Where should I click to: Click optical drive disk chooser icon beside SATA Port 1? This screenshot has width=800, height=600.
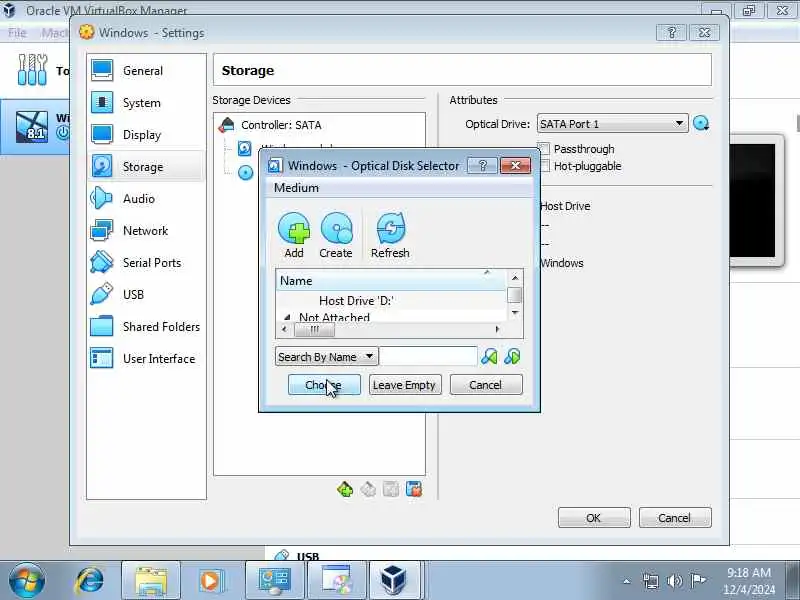click(x=701, y=123)
